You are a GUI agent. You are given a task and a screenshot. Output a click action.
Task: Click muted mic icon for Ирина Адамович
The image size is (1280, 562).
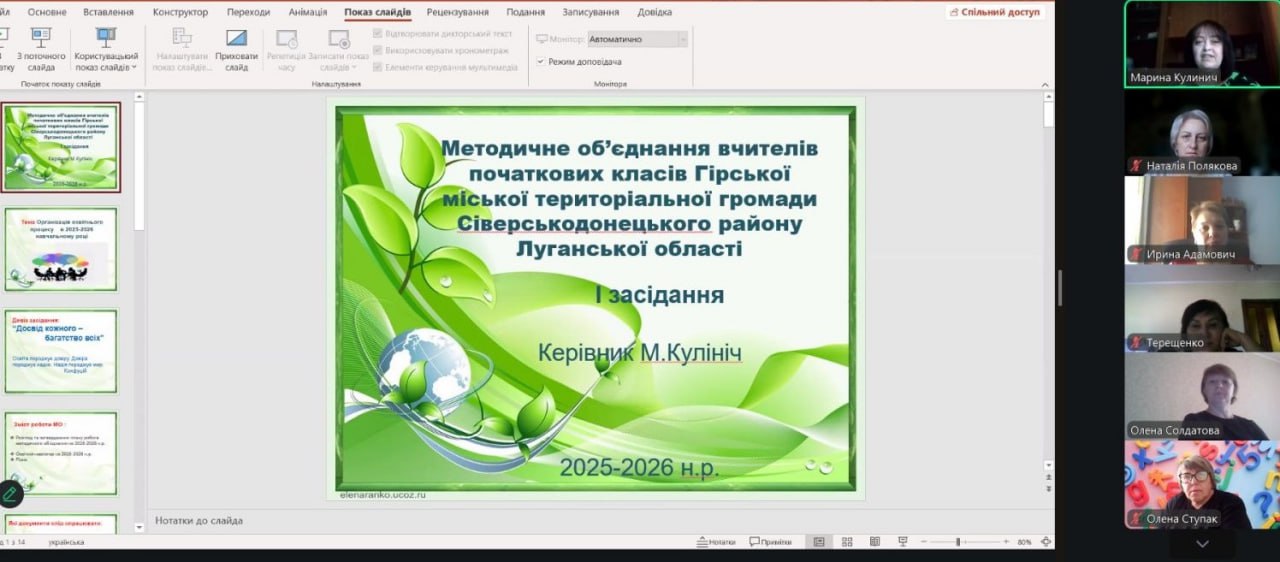(x=1137, y=254)
